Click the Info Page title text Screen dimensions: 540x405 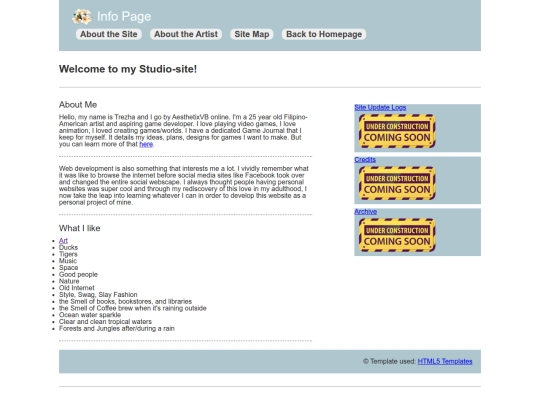pyautogui.click(x=124, y=16)
